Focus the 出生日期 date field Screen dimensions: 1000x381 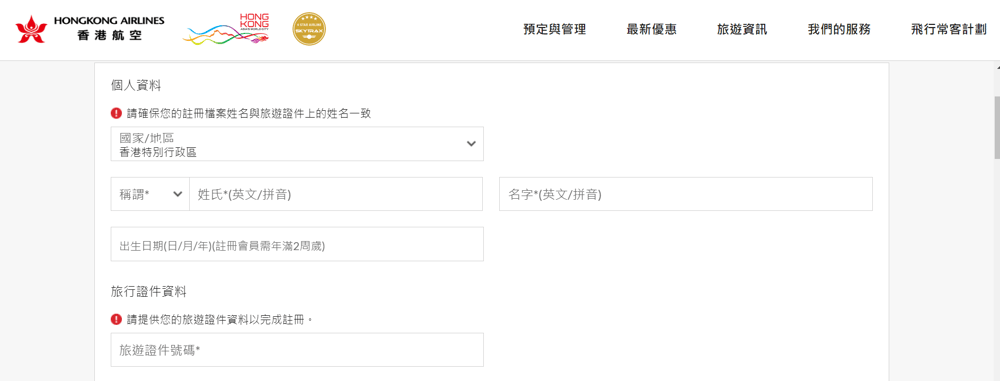pos(297,244)
